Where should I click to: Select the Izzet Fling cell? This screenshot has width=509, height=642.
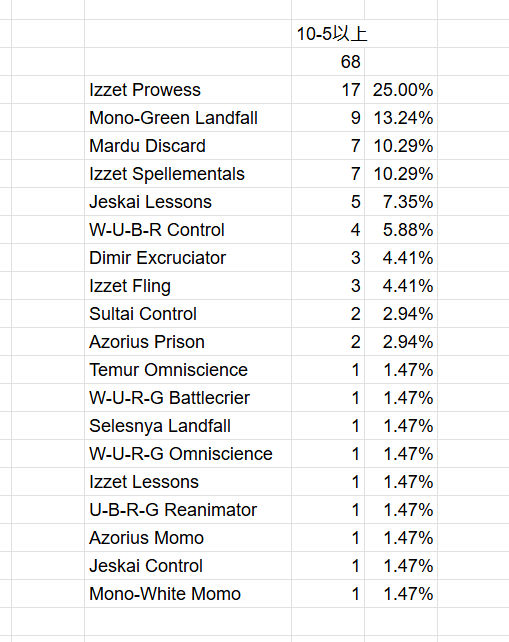pos(188,286)
